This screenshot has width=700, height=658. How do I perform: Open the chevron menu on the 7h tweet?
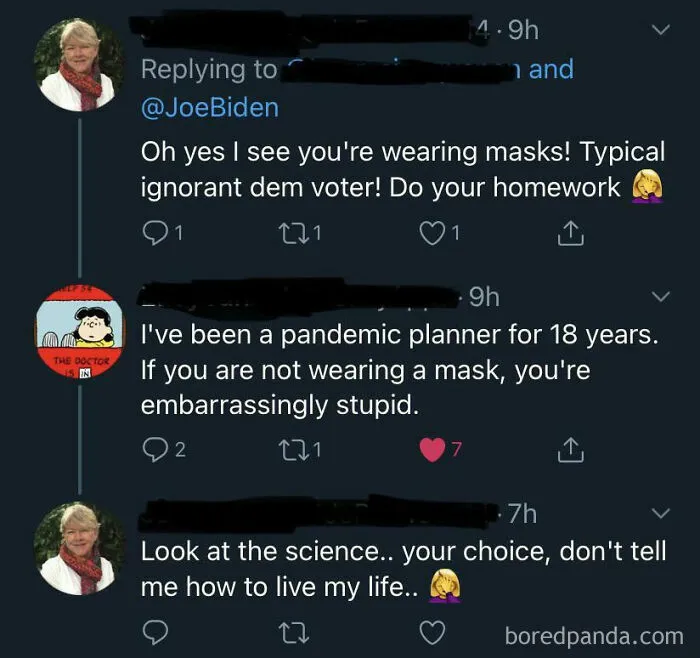pyautogui.click(x=661, y=513)
